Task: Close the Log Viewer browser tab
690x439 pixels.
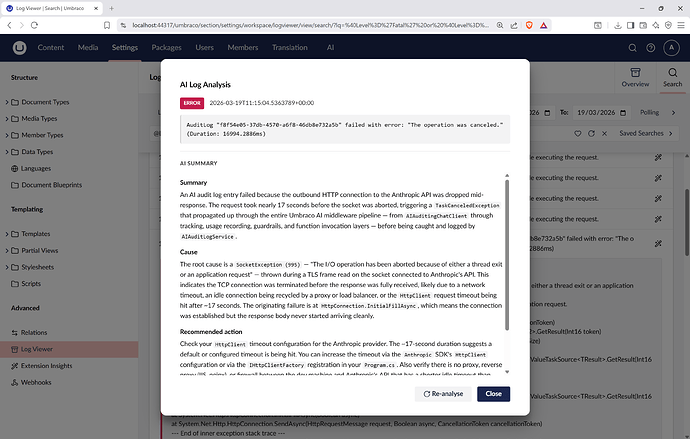Action: point(96,8)
